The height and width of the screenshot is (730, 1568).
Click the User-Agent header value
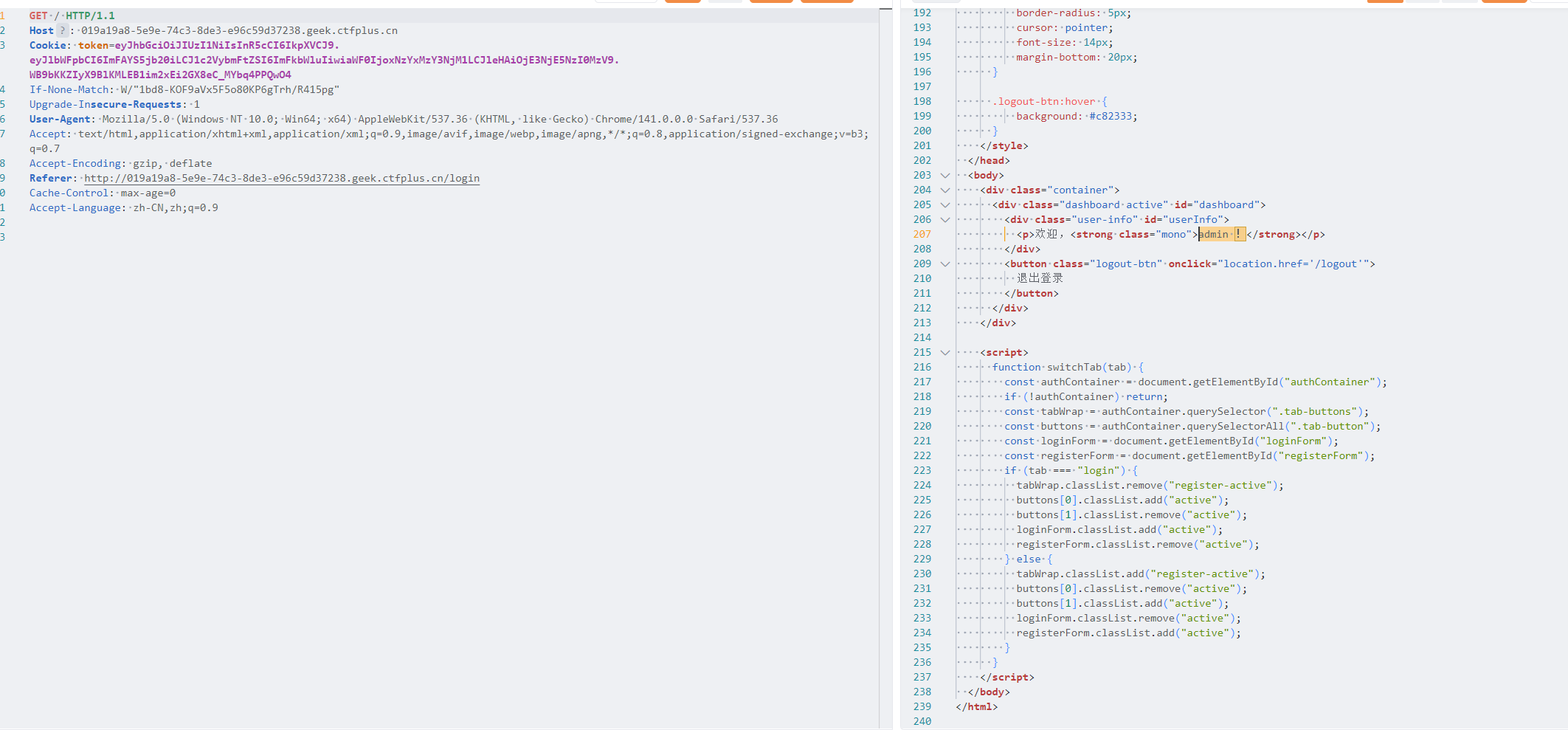(x=439, y=119)
